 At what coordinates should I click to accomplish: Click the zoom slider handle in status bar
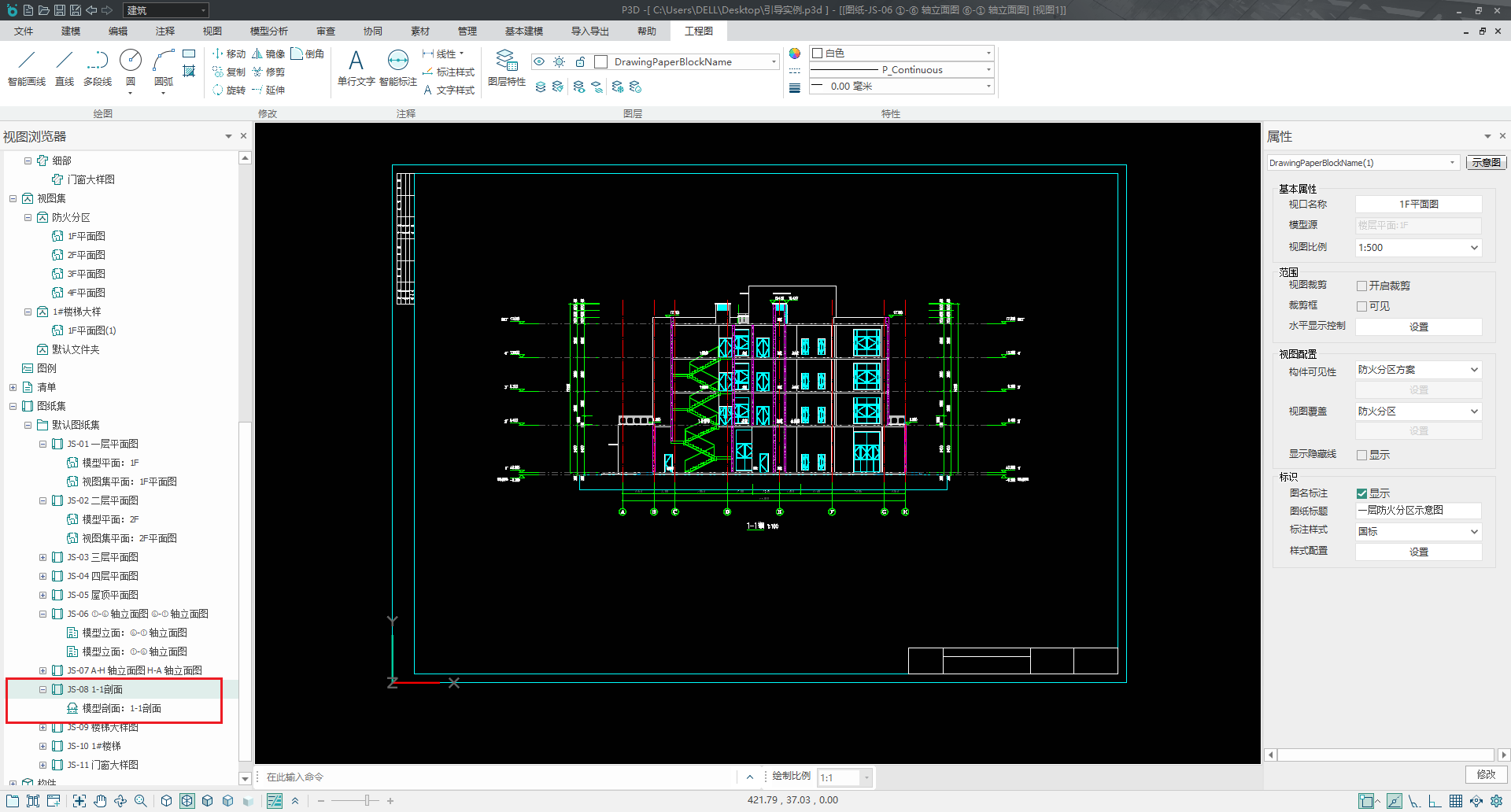point(367,801)
